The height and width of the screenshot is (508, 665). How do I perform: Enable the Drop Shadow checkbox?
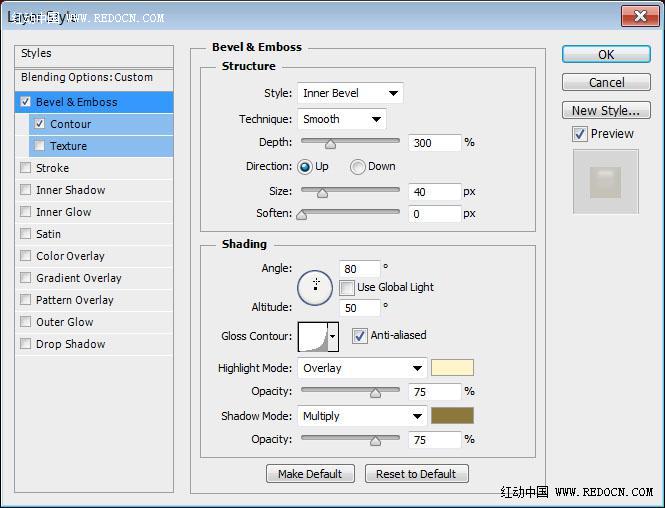click(x=25, y=343)
